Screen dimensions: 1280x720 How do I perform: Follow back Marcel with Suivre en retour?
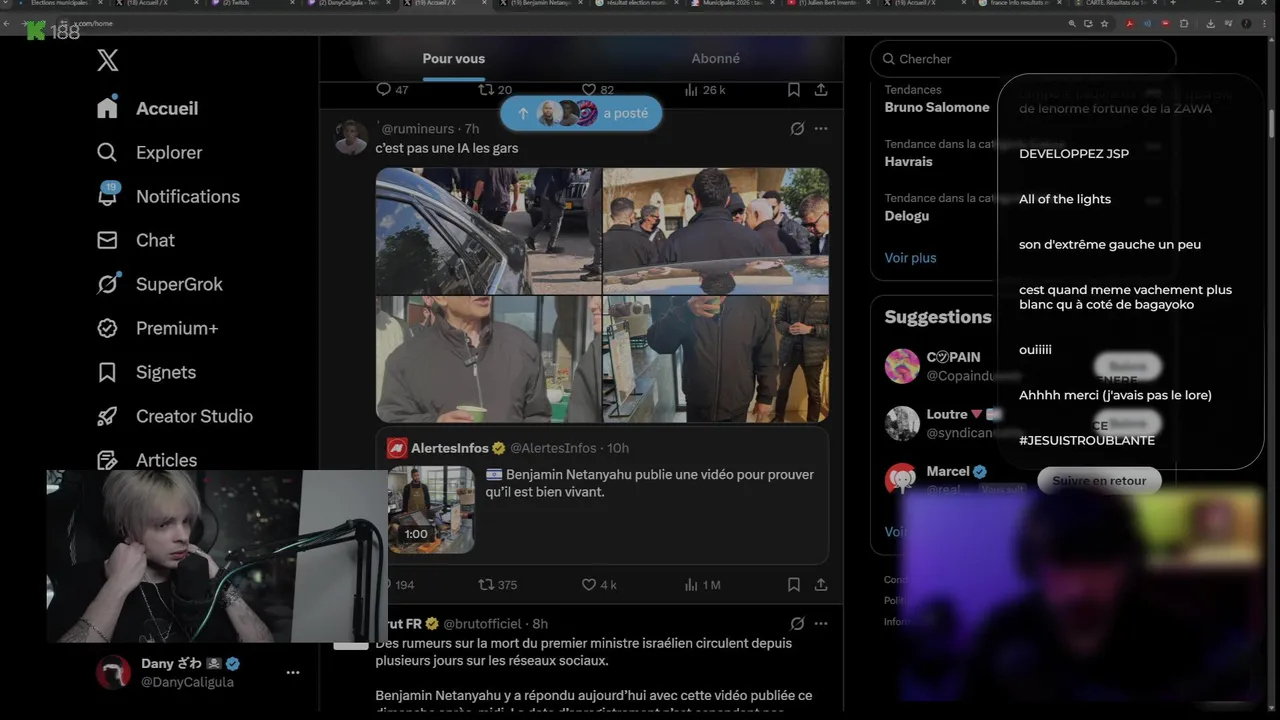pyautogui.click(x=1099, y=481)
